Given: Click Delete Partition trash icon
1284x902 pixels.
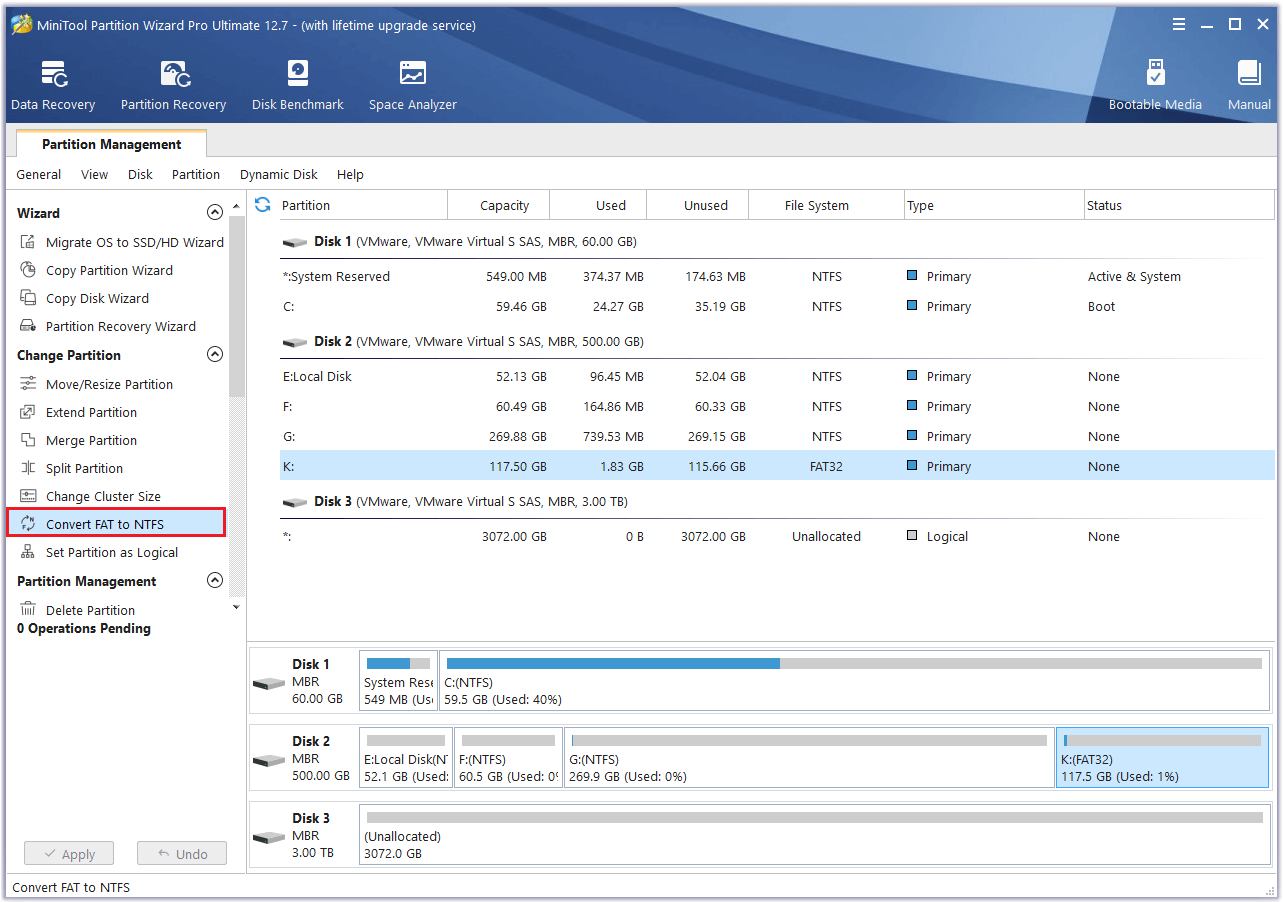Looking at the screenshot, I should click(28, 610).
